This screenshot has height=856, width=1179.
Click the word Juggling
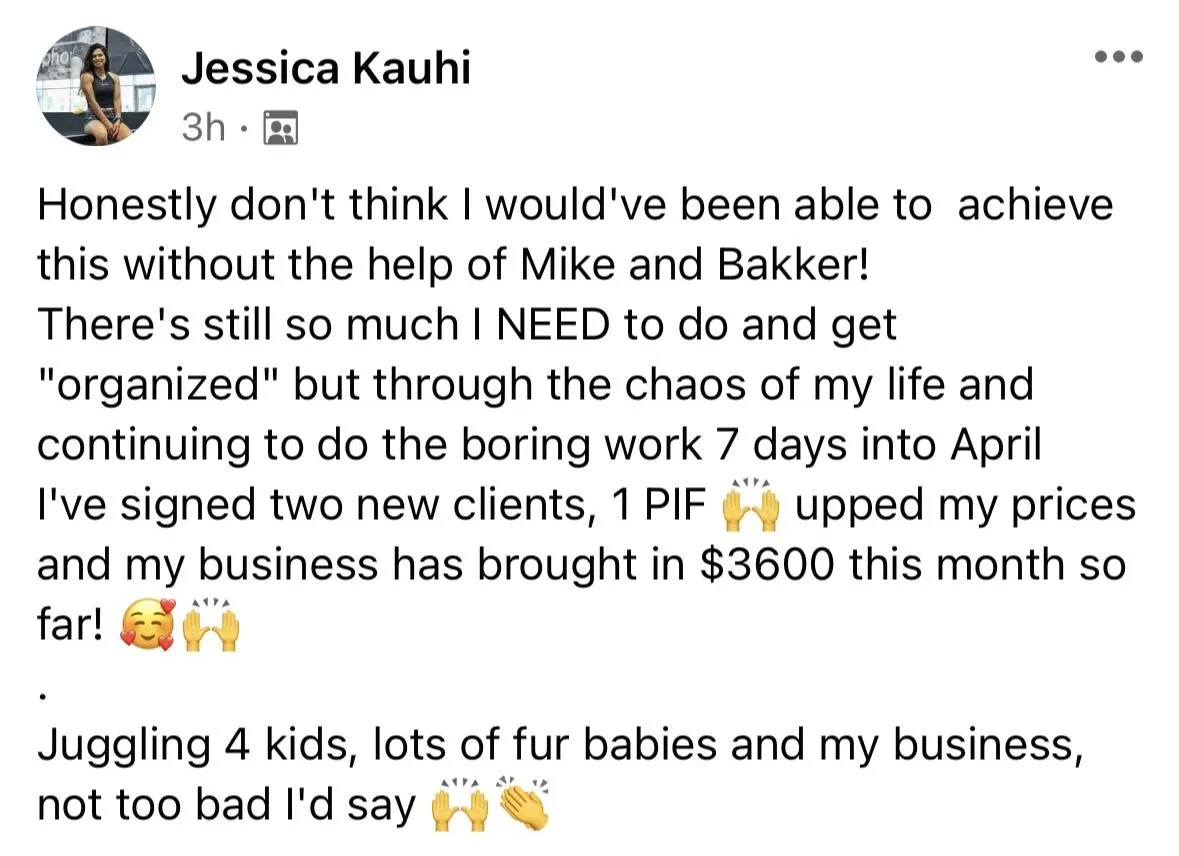coord(125,745)
